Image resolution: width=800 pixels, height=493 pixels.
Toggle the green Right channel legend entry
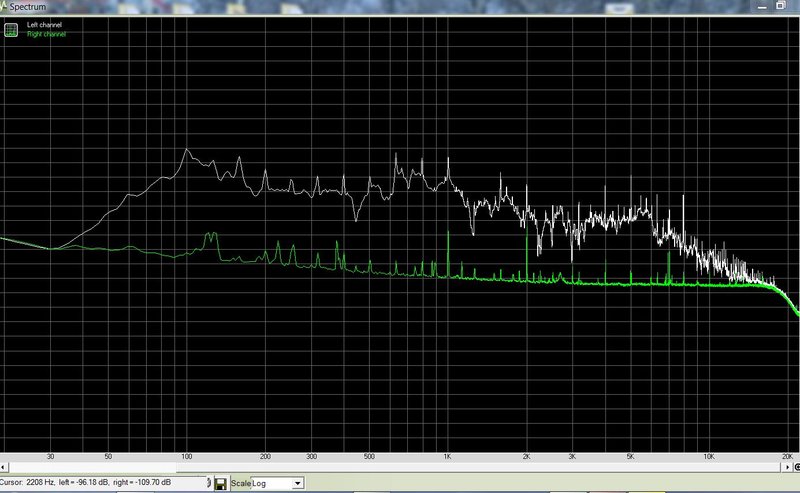[x=46, y=34]
